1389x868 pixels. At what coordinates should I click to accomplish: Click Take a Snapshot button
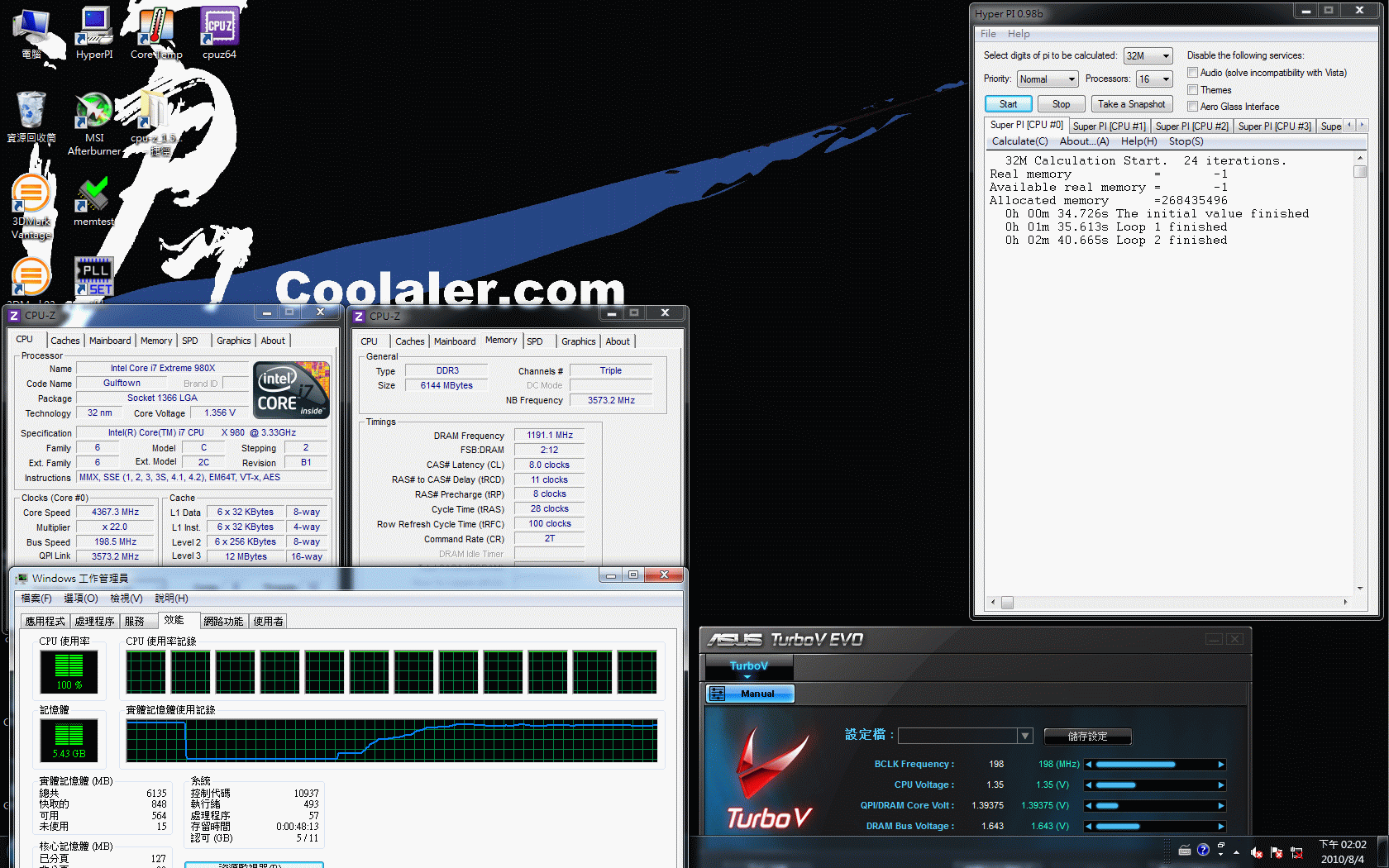click(x=1131, y=104)
